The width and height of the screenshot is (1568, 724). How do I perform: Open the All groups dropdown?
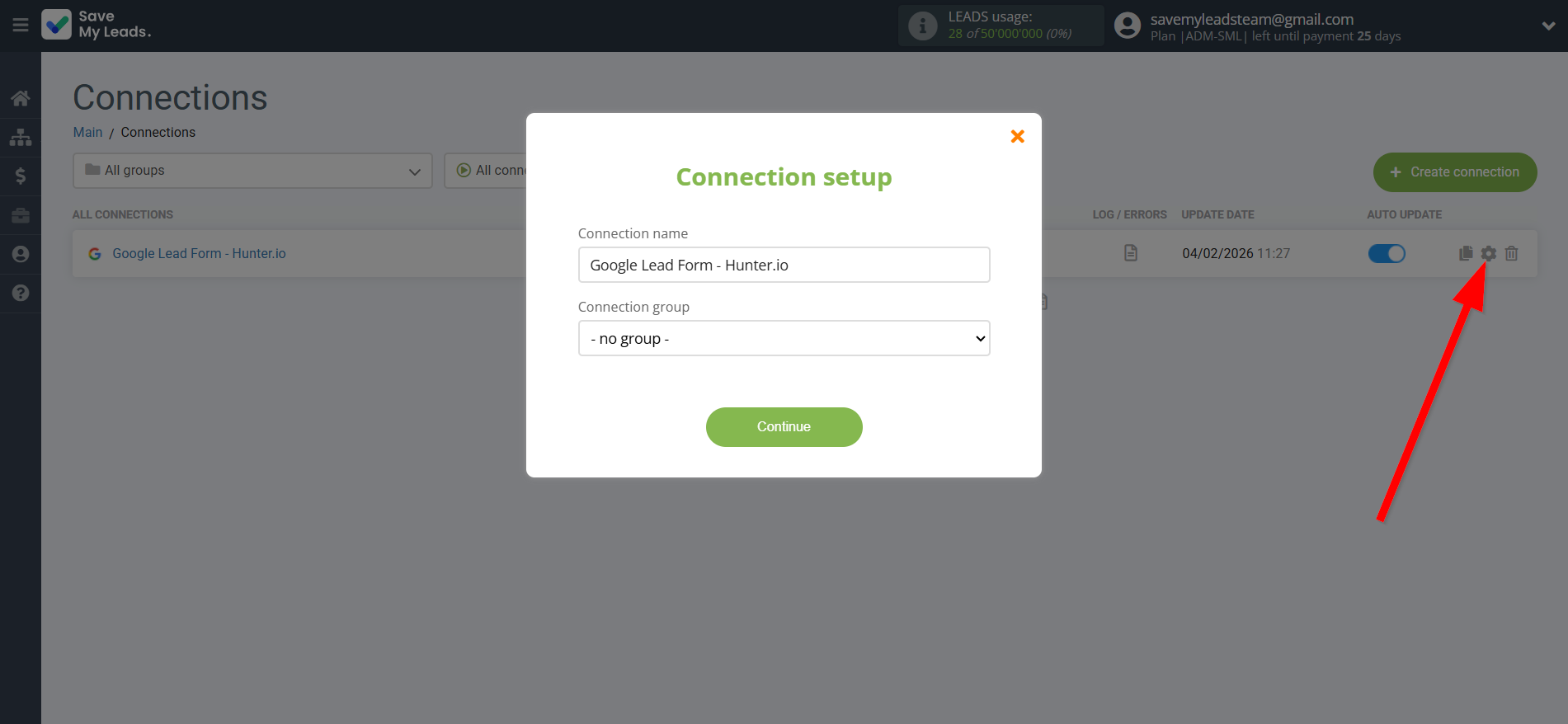coord(252,171)
